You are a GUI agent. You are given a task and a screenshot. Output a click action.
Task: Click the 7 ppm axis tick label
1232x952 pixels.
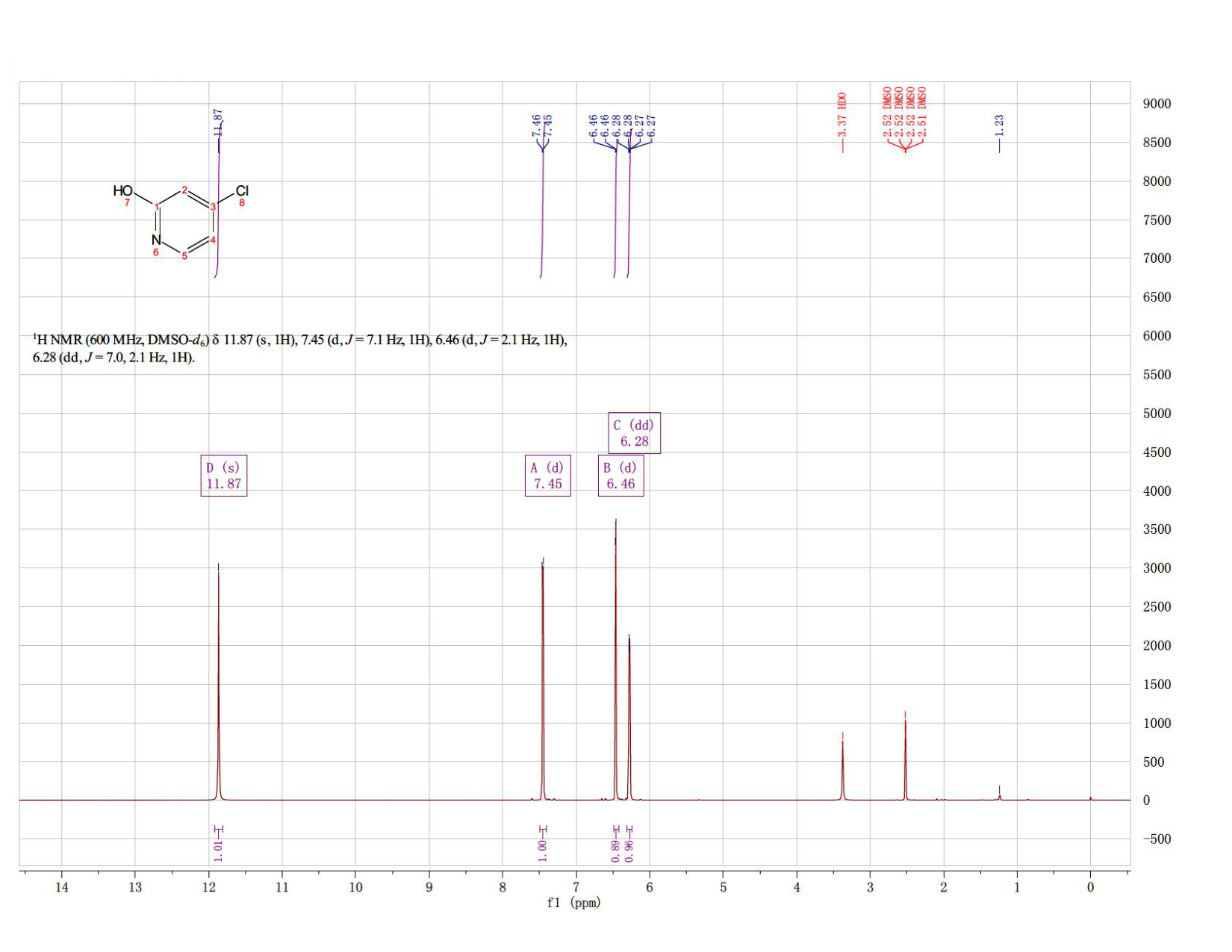[x=576, y=887]
